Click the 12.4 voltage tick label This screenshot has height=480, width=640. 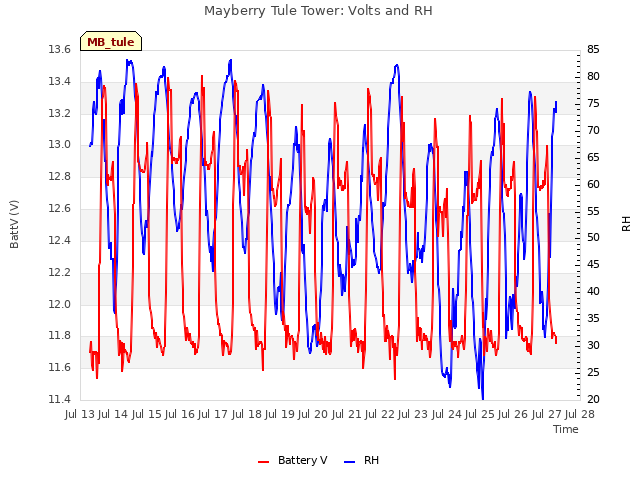click(x=60, y=240)
